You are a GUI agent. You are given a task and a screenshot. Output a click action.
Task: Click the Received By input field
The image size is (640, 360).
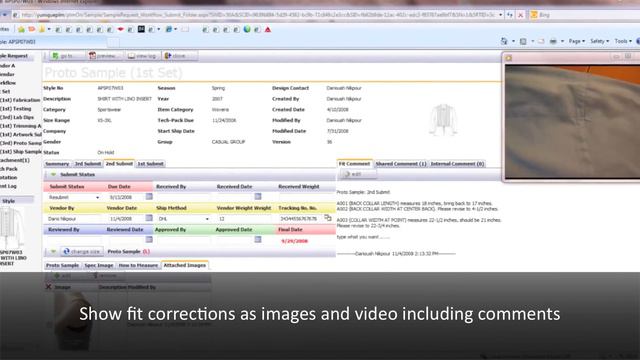pyautogui.click(x=183, y=197)
